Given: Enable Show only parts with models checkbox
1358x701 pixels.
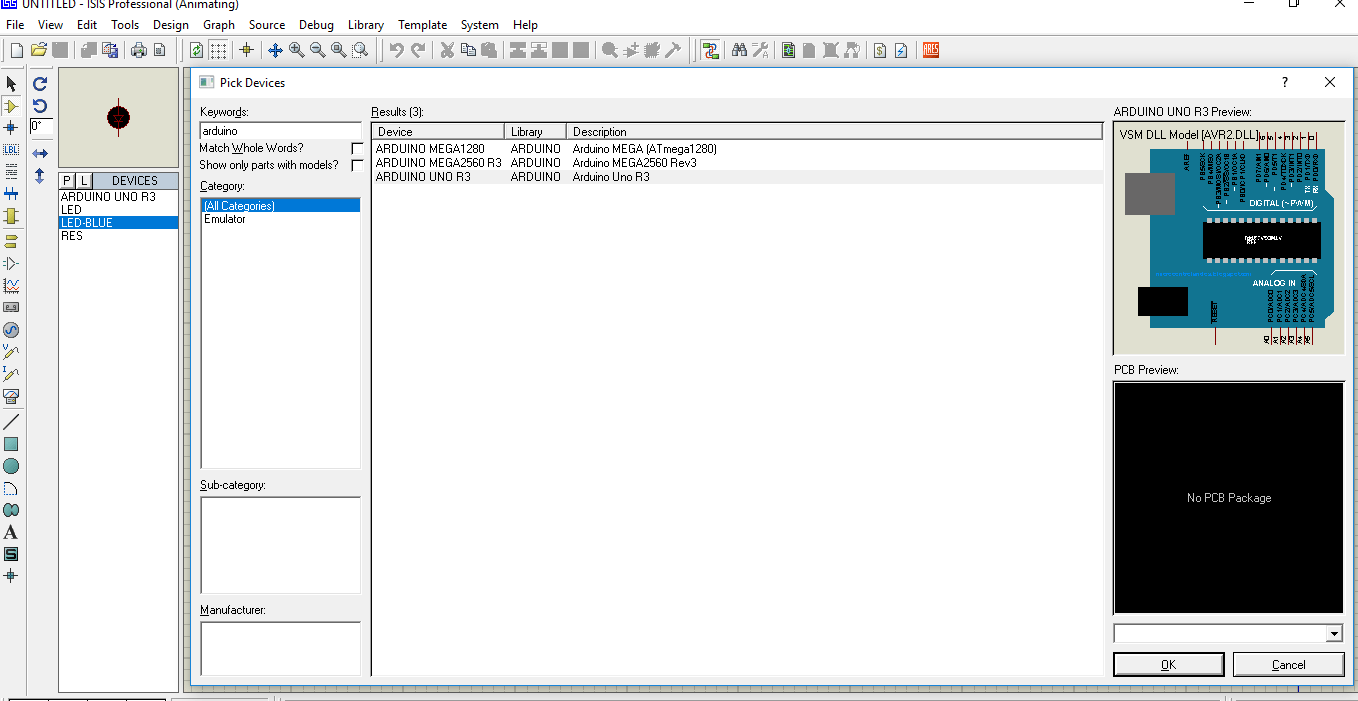Looking at the screenshot, I should point(357,166).
